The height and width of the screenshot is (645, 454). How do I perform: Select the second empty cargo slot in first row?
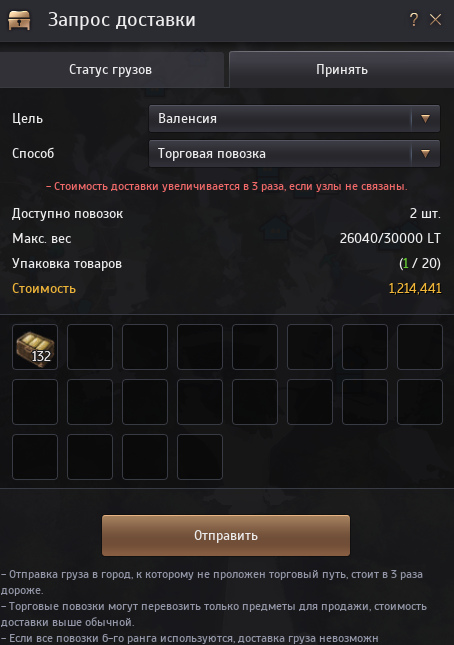pyautogui.click(x=145, y=347)
